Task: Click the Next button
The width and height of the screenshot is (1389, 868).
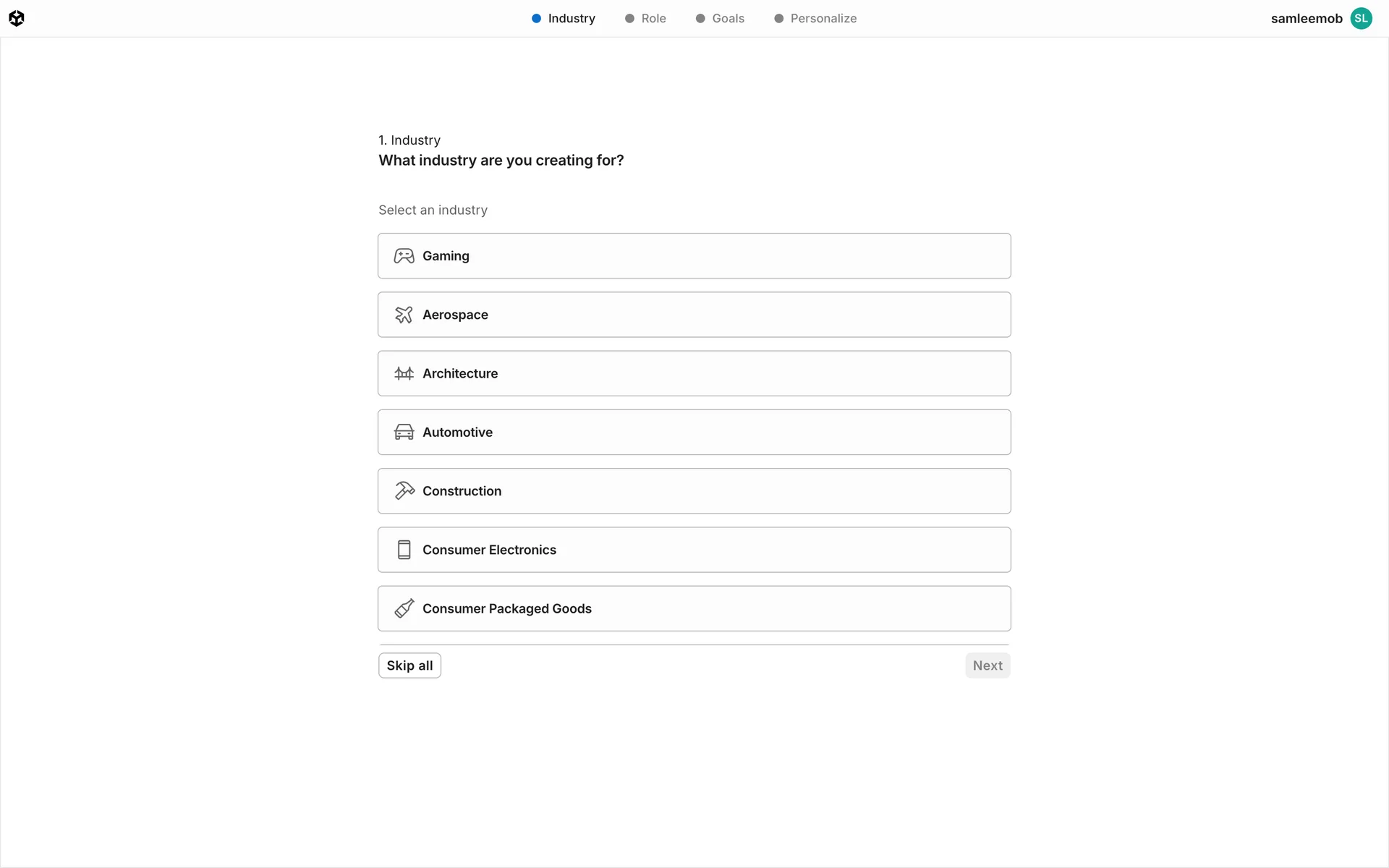Action: [x=987, y=665]
